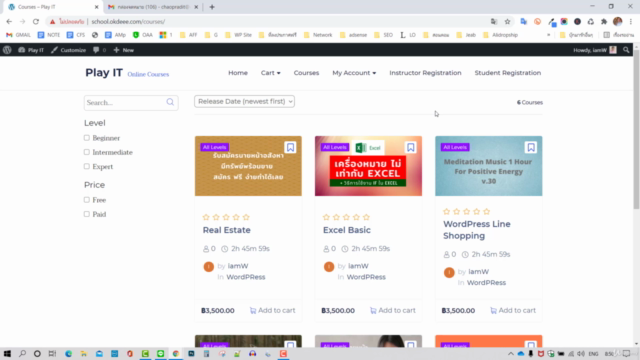
Task: Open the WordPress logo admin menu
Action: coord(7,50)
